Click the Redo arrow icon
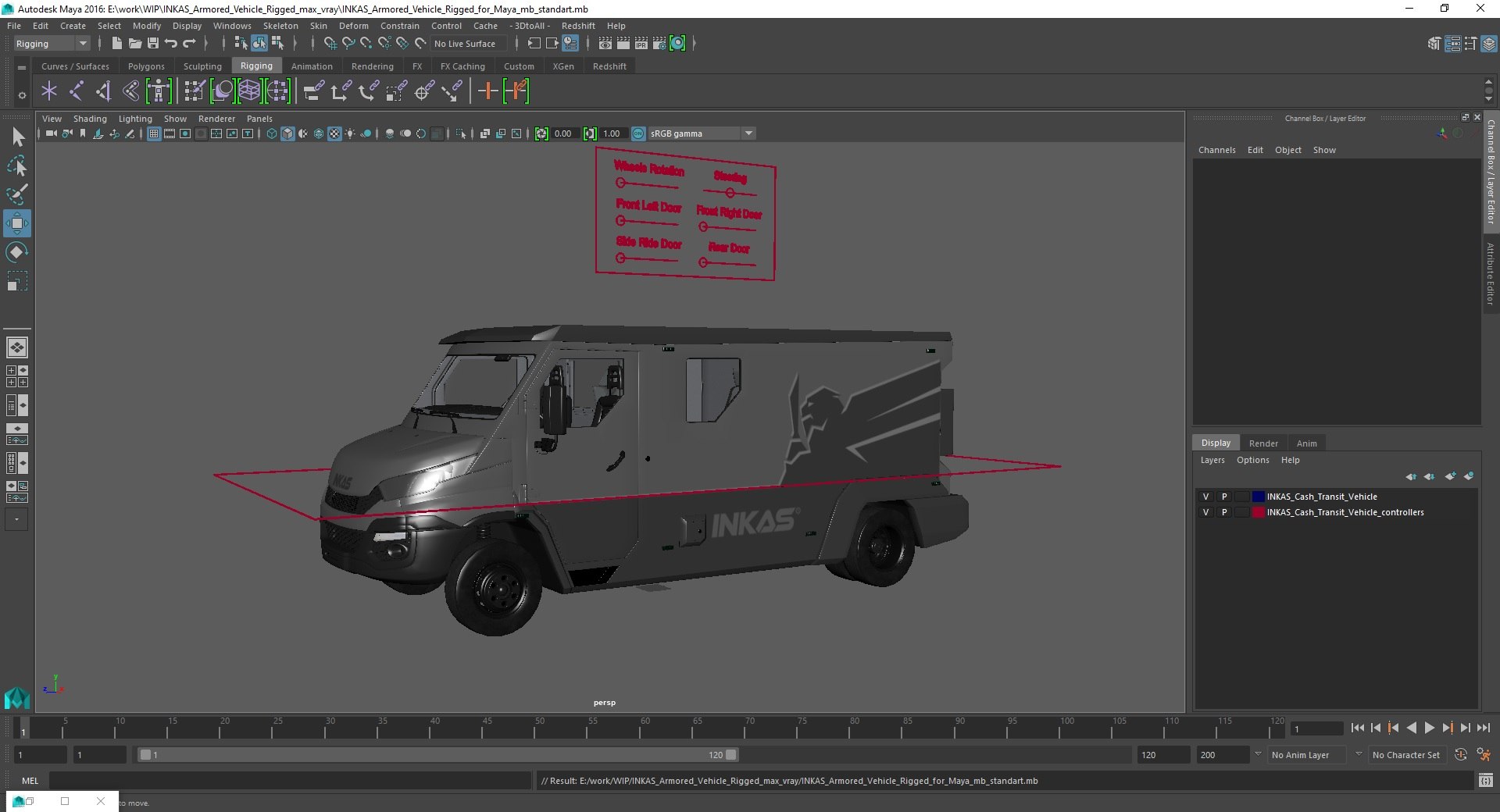 coord(189,44)
